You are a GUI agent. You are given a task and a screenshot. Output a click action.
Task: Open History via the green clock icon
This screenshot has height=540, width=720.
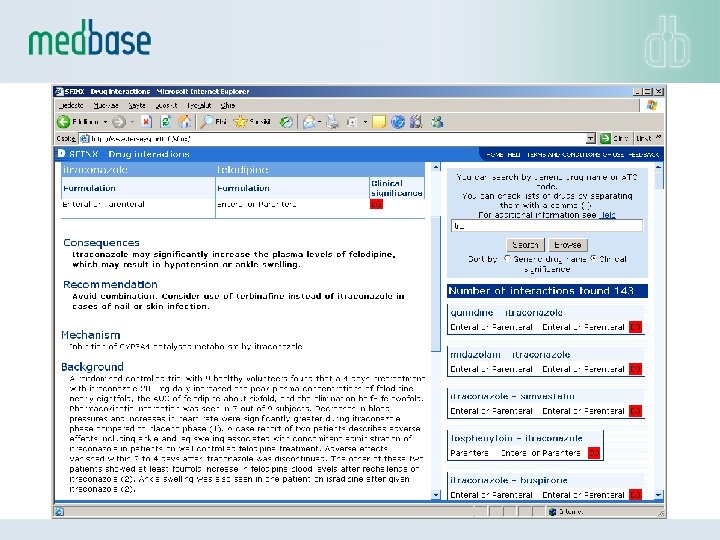286,122
